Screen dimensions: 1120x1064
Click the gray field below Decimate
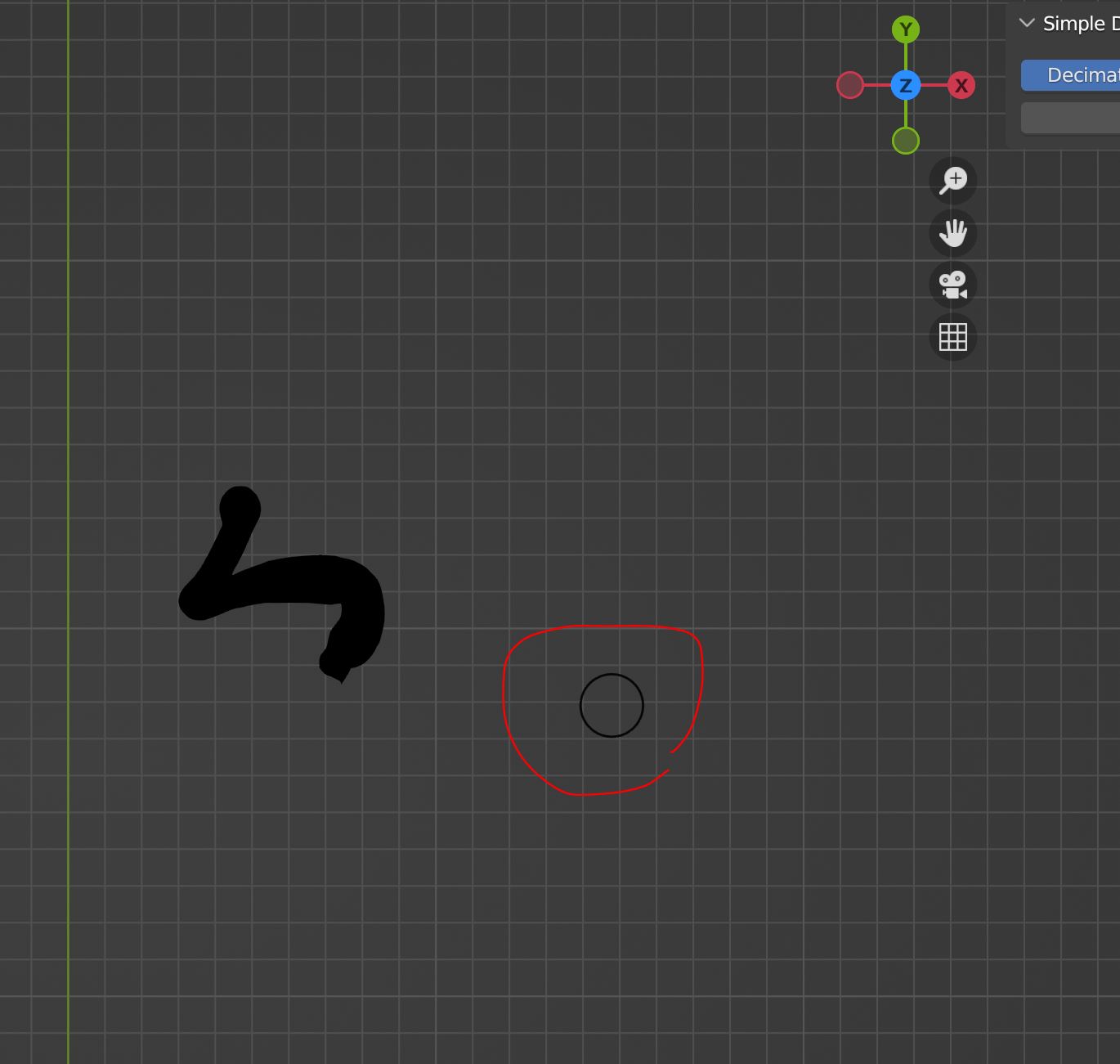pyautogui.click(x=1070, y=118)
